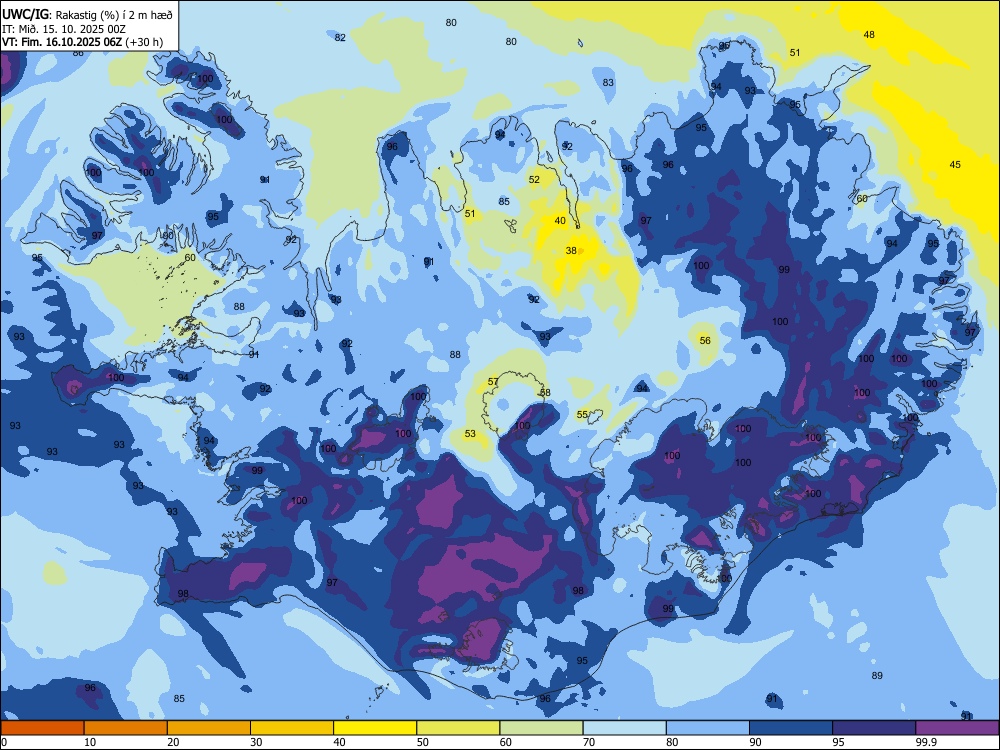This screenshot has width=1000, height=750.
Task: Click the humidity value 56 in the yellow patch
Action: [x=705, y=341]
